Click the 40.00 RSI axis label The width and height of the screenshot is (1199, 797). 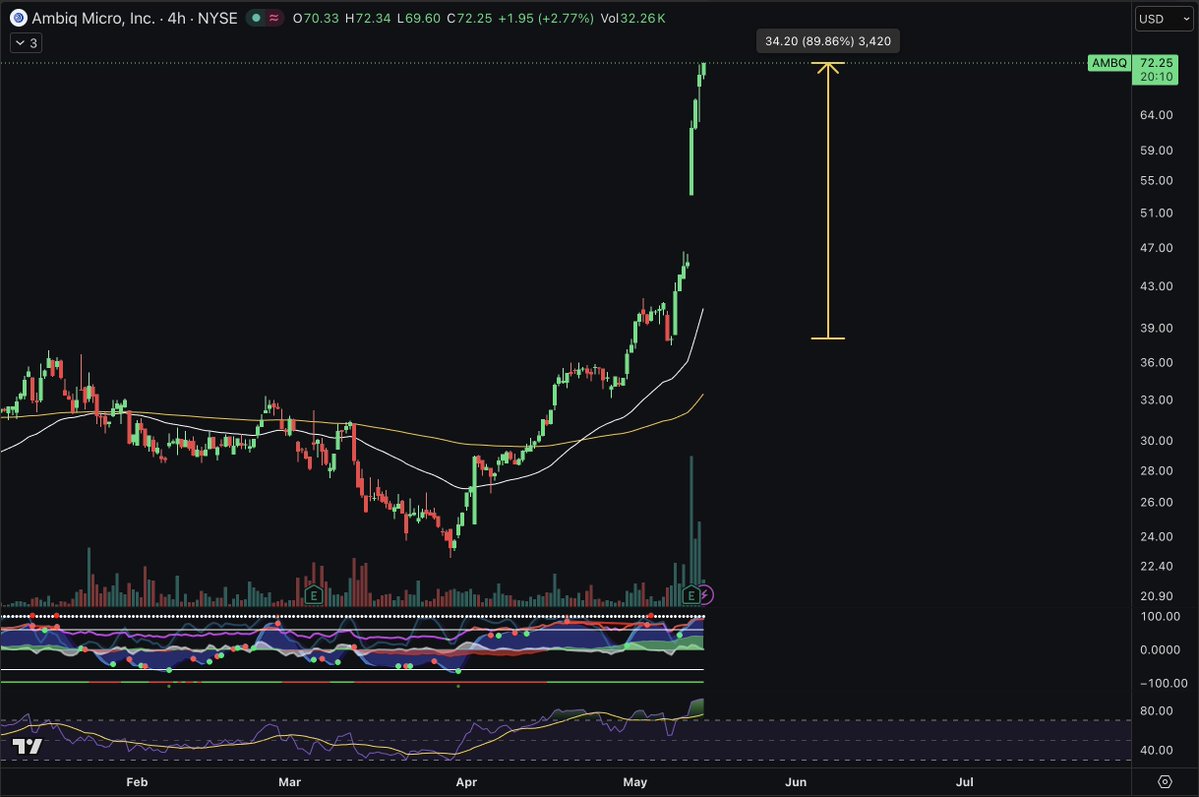(1156, 750)
